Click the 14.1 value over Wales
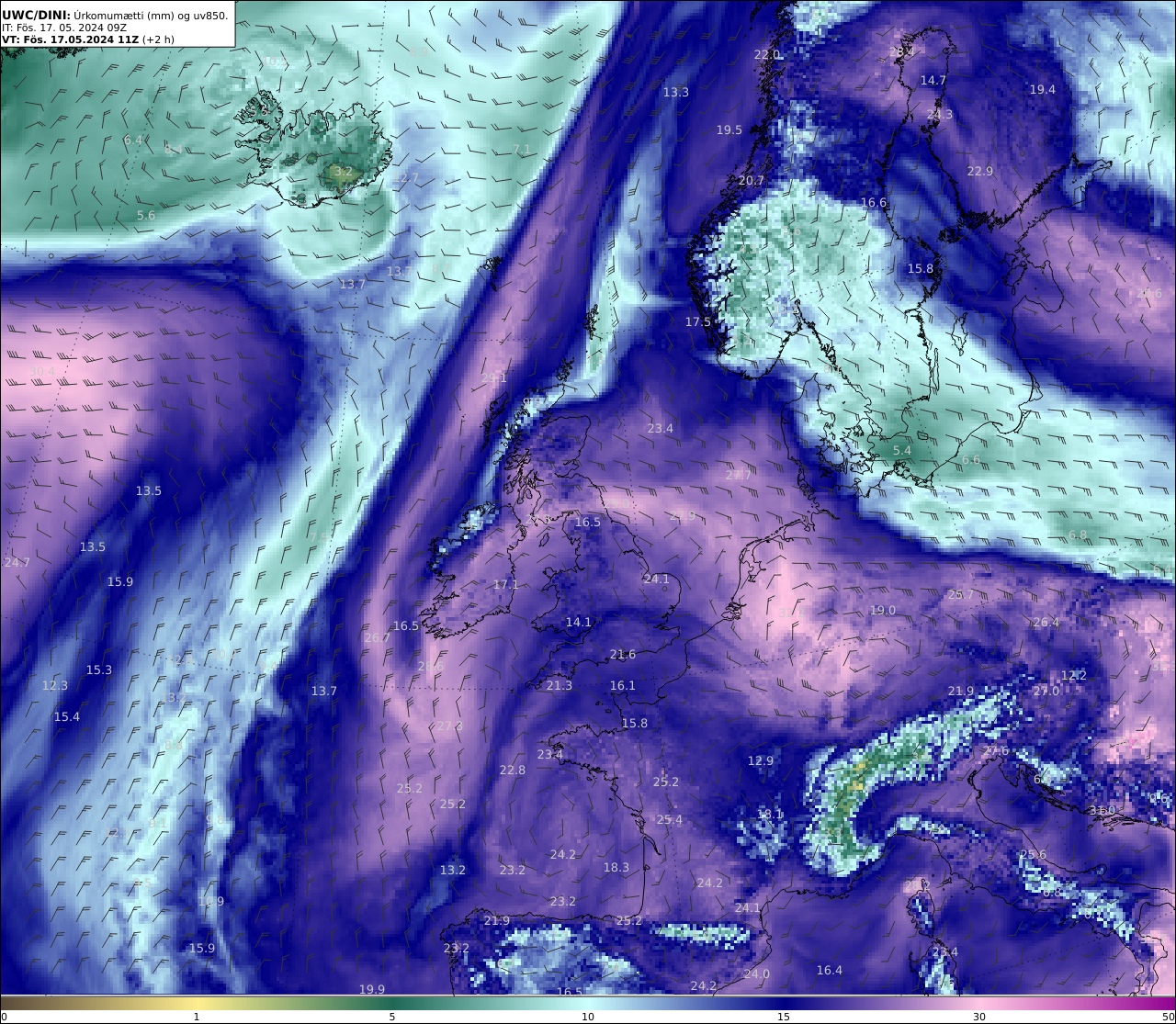This screenshot has height=1024, width=1176. click(x=579, y=622)
